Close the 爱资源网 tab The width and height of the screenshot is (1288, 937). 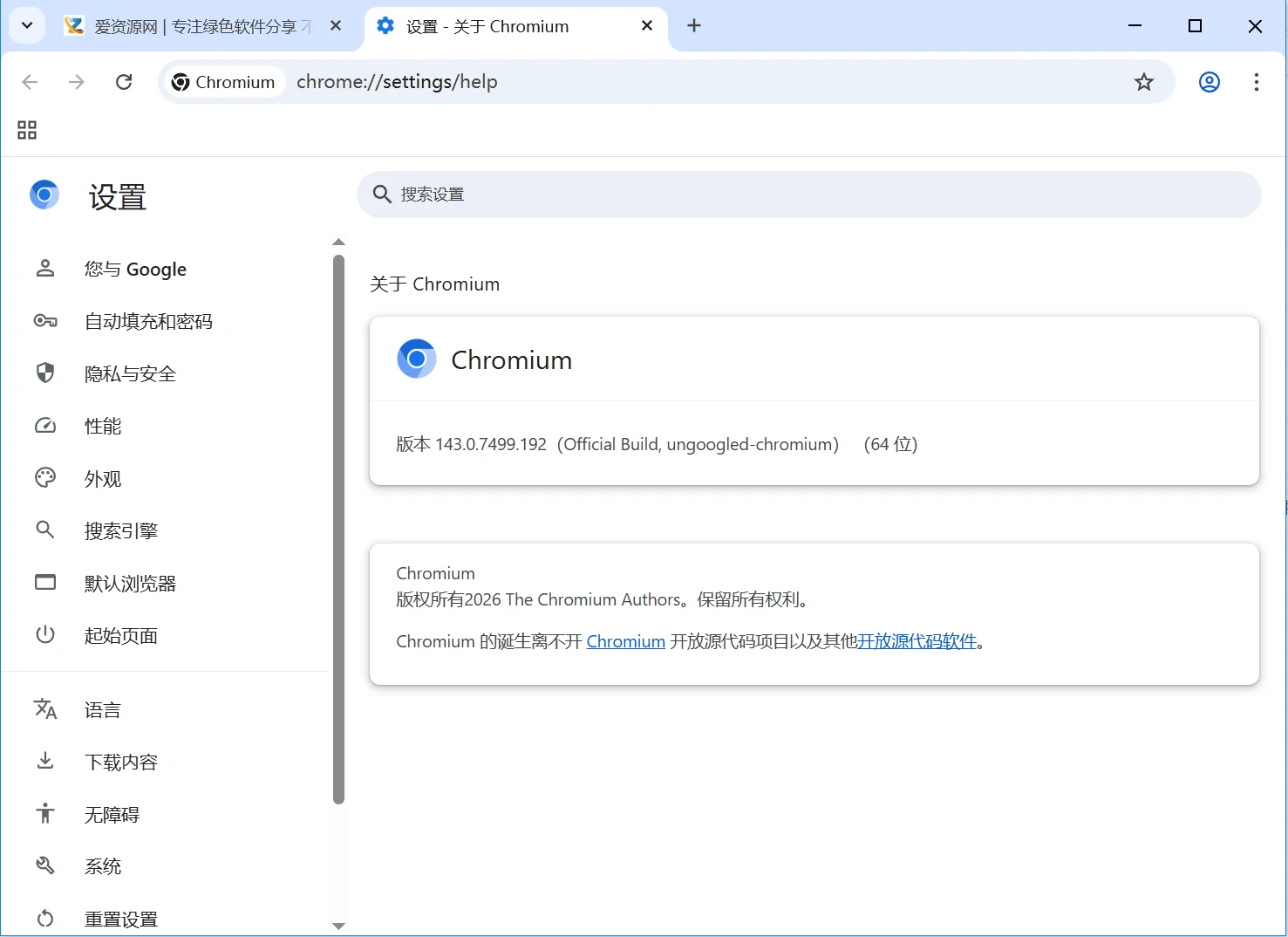(x=336, y=26)
